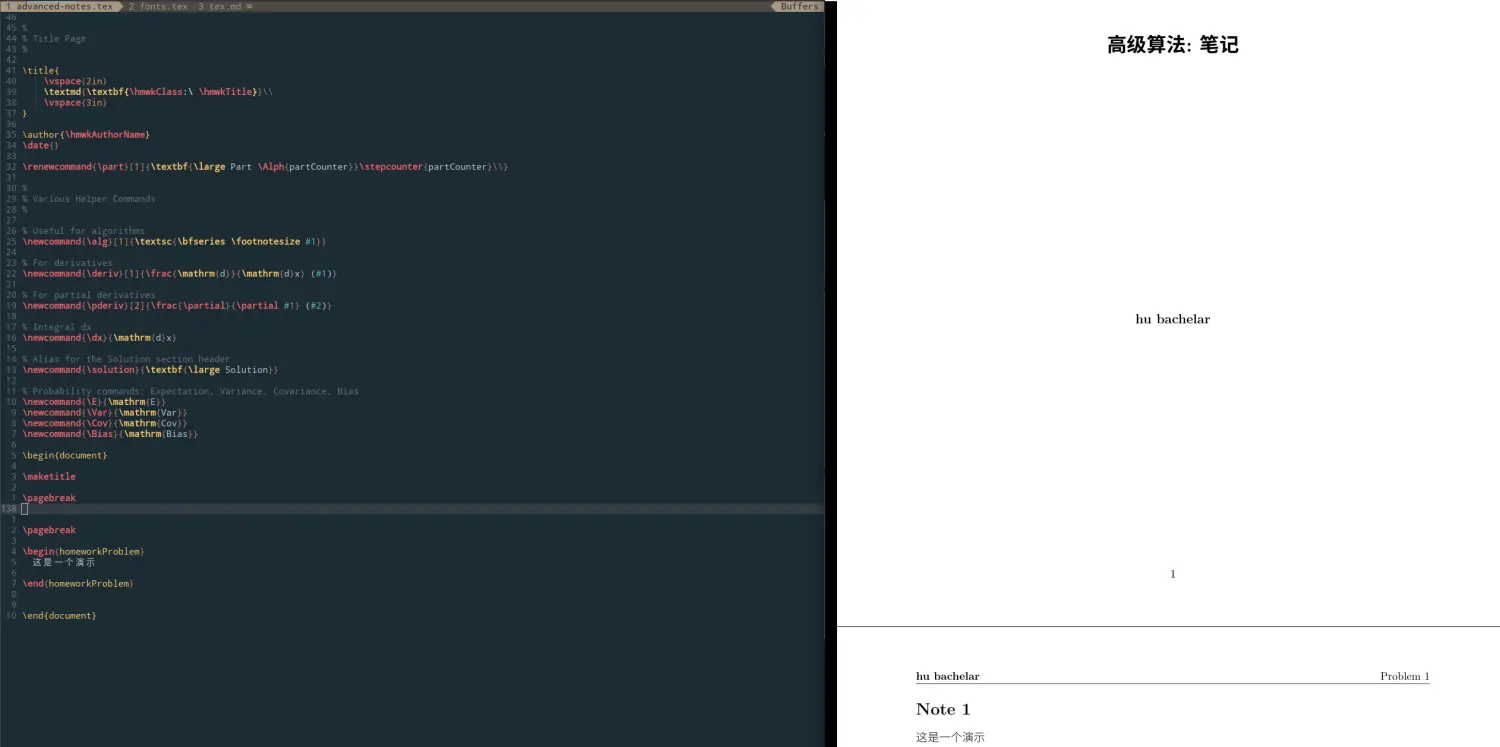Click the Chinese sentence in PDF page two
This screenshot has width=1500, height=747.
pos(950,737)
